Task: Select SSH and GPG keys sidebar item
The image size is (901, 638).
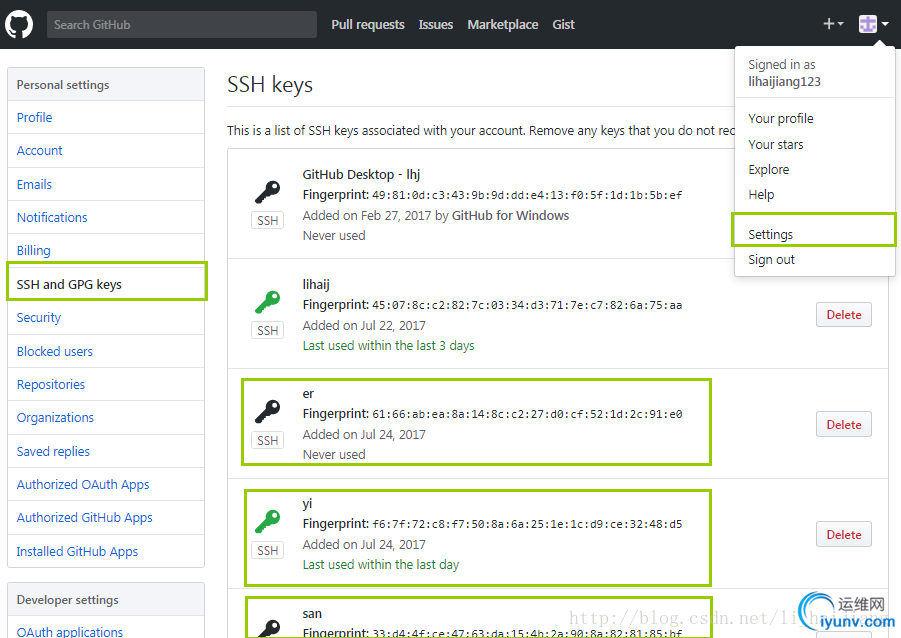Action: 106,285
